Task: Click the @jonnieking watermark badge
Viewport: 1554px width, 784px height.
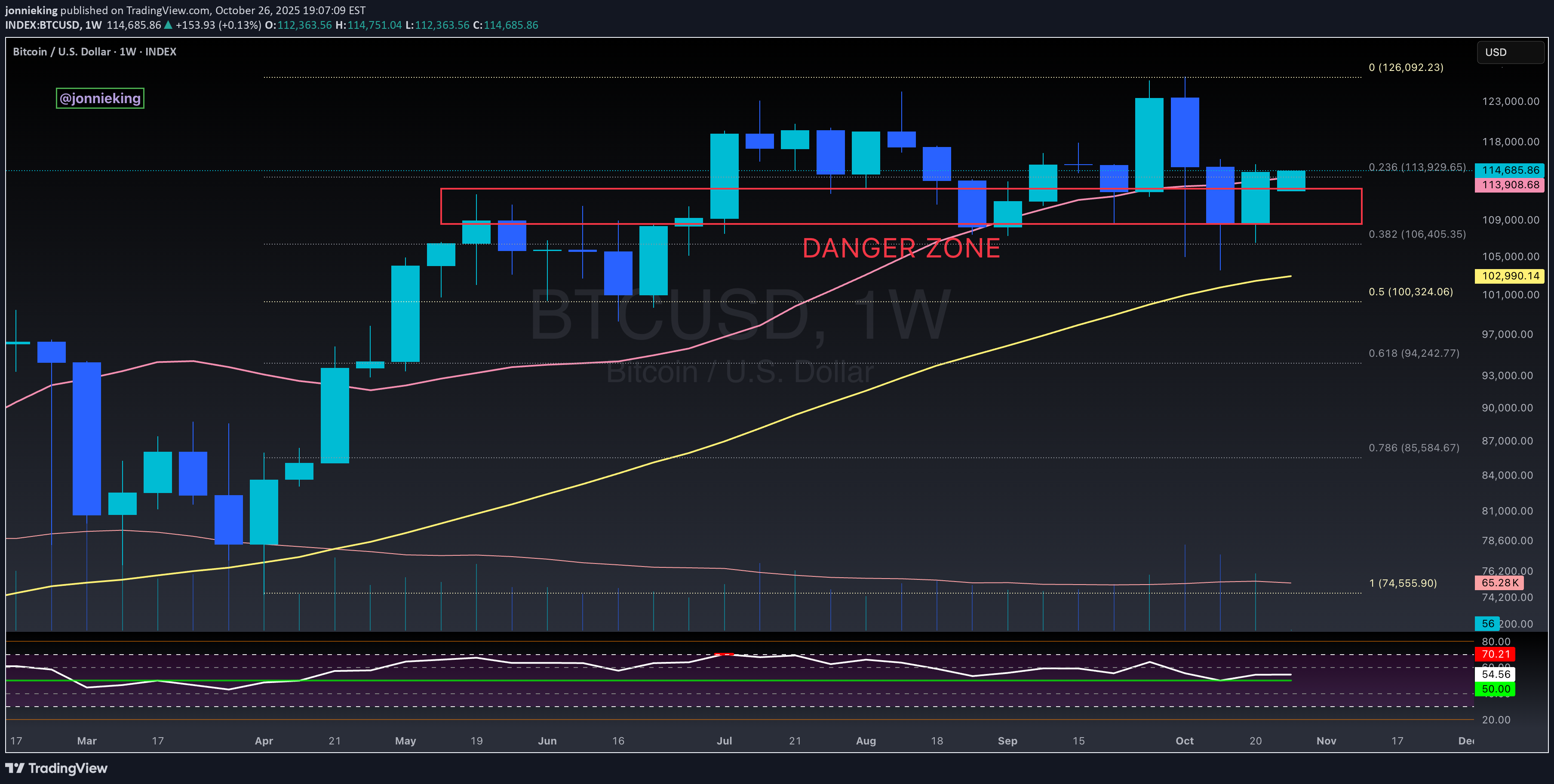Action: coord(99,98)
